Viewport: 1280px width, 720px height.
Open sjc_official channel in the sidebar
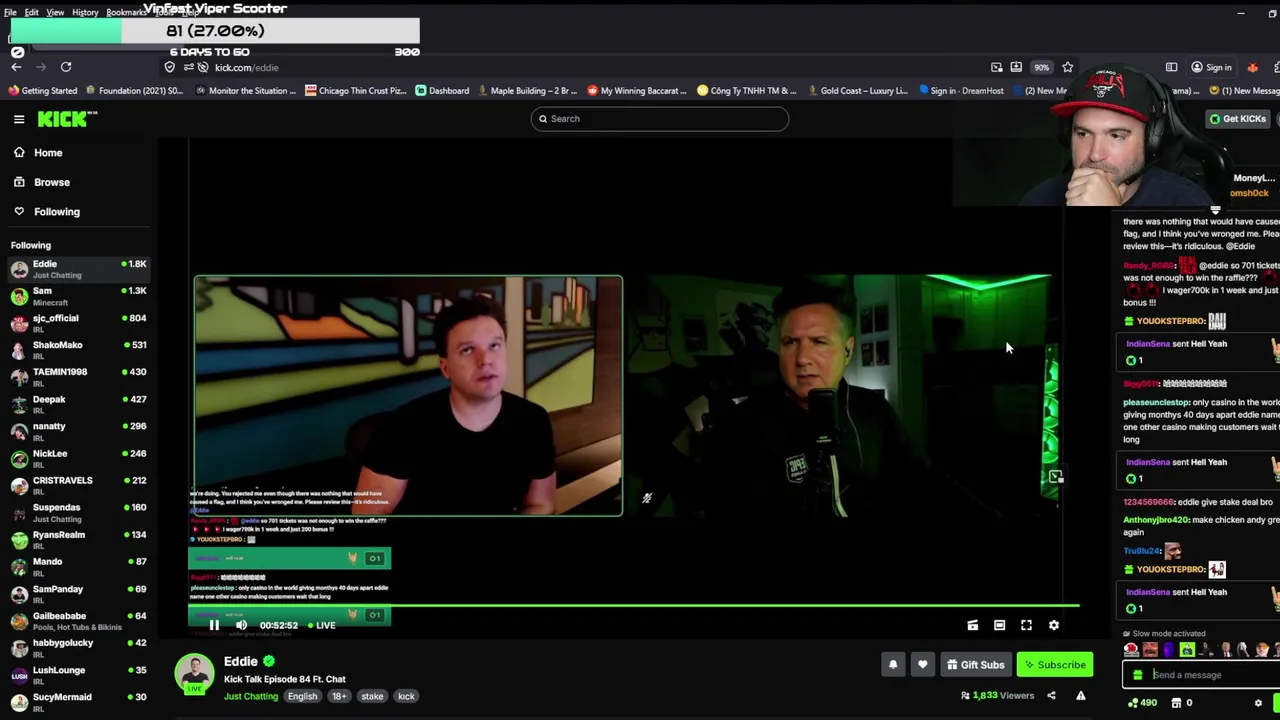78,324
